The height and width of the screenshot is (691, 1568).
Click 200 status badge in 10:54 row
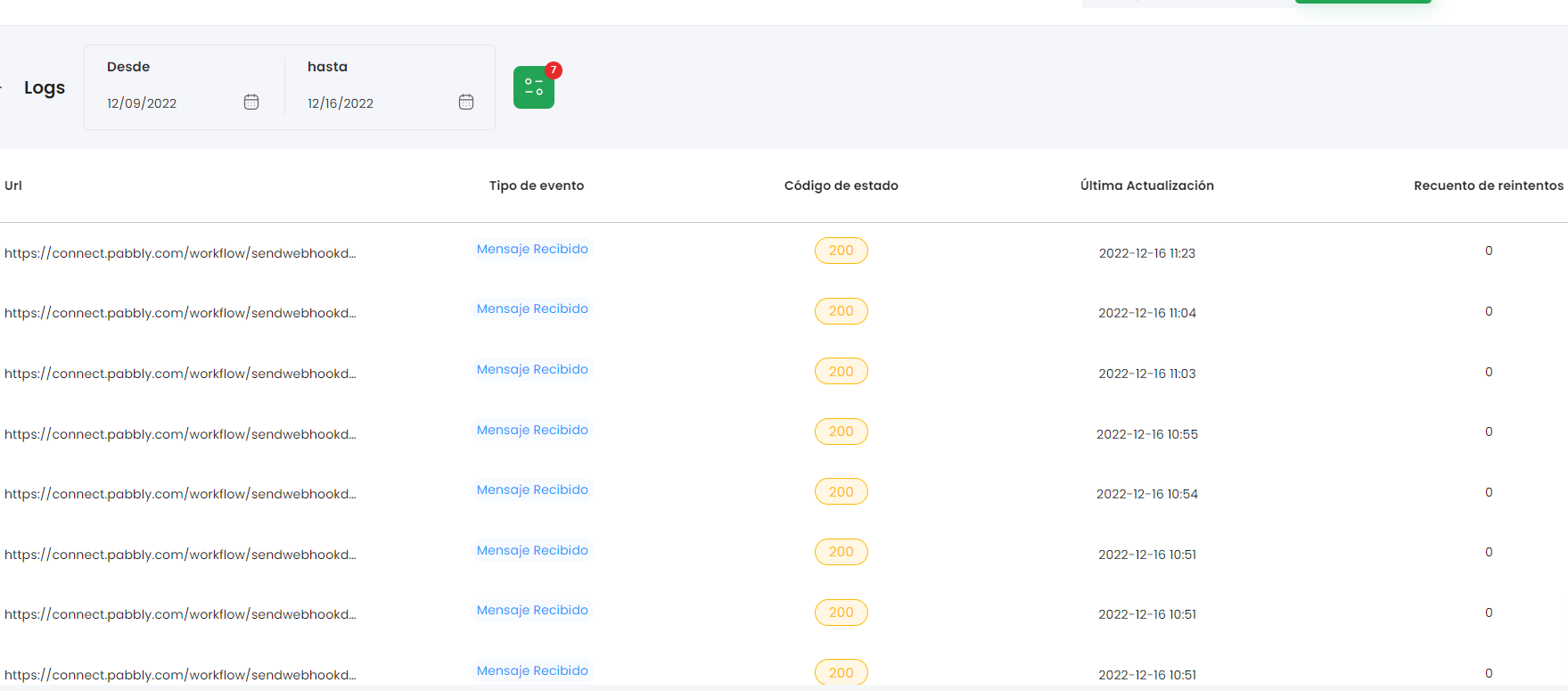(x=841, y=491)
